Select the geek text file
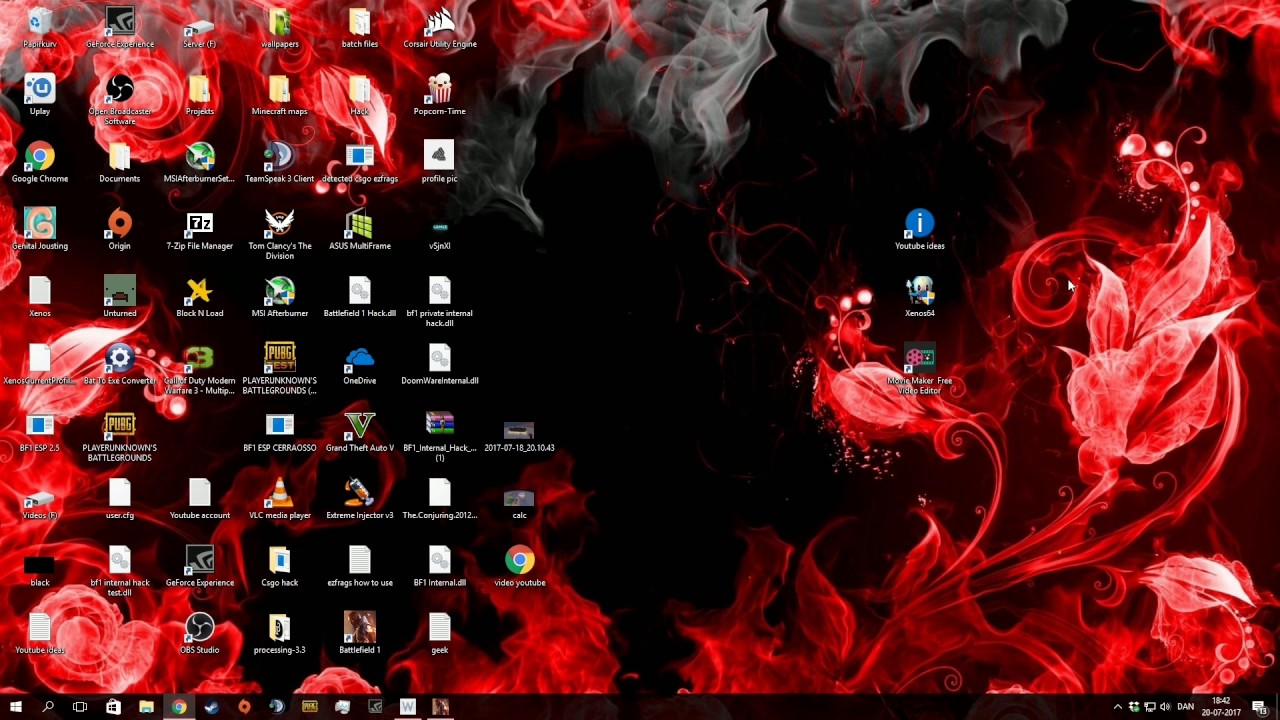 click(x=439, y=631)
